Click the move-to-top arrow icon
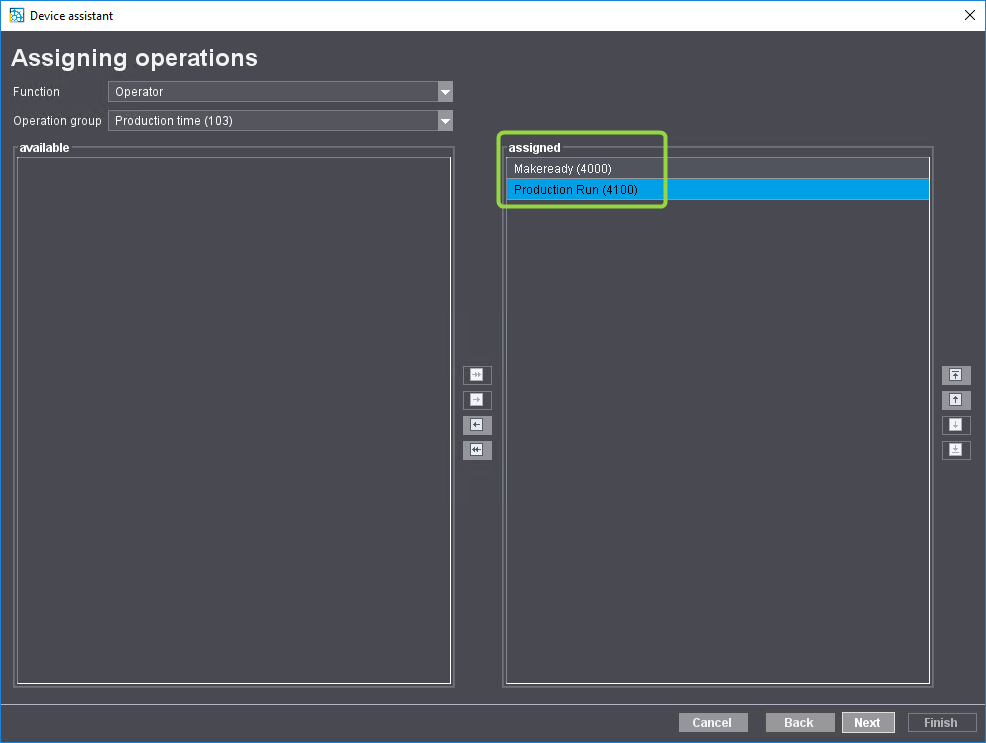Image resolution: width=986 pixels, height=743 pixels. pos(955,374)
